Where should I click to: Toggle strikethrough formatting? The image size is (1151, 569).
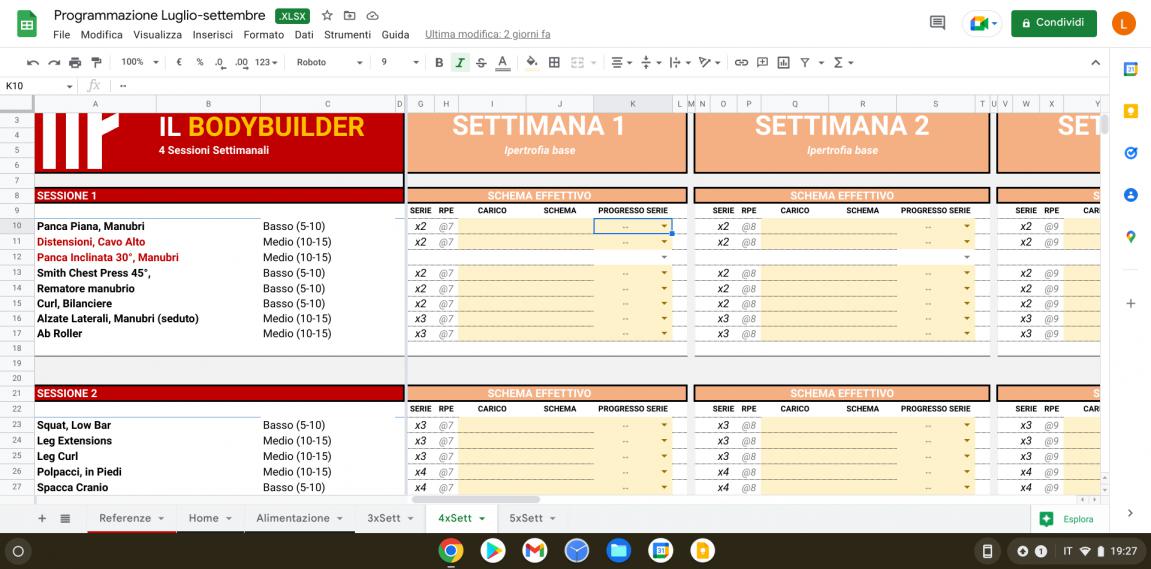pyautogui.click(x=481, y=62)
